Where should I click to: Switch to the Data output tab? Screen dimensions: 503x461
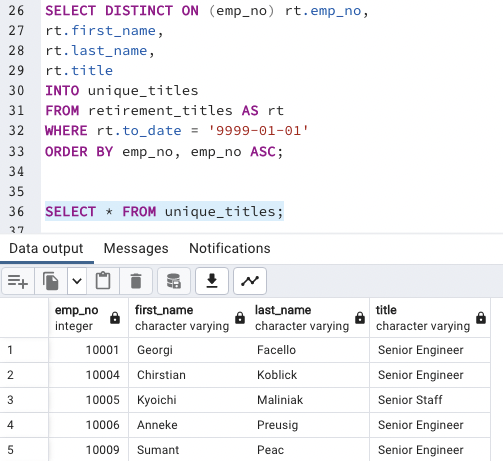click(46, 248)
